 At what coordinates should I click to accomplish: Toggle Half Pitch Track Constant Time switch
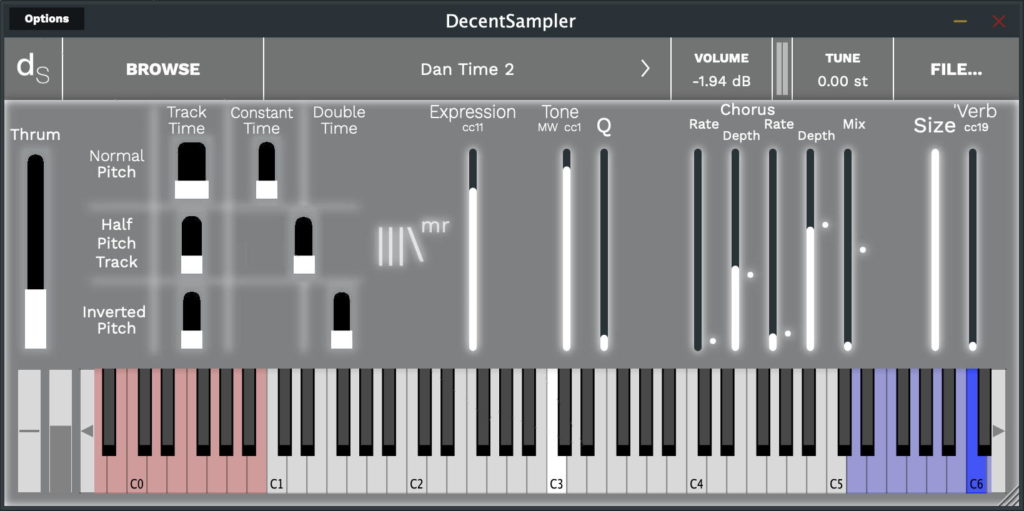(x=304, y=245)
